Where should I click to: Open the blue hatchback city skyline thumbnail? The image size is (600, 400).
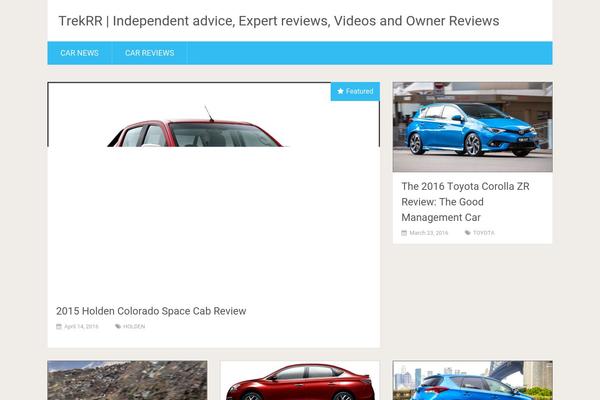(473, 380)
